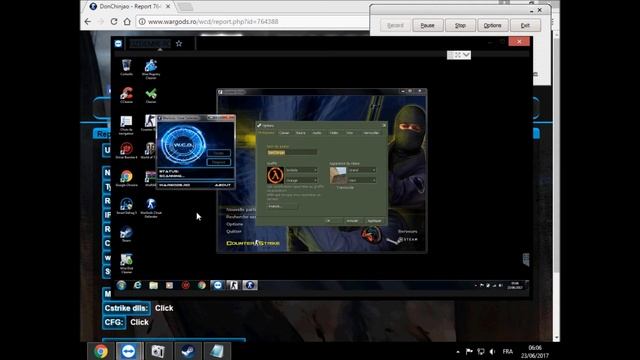Click Appliquer button in Options dialog
Screen dimensions: 640x360
click(374, 221)
